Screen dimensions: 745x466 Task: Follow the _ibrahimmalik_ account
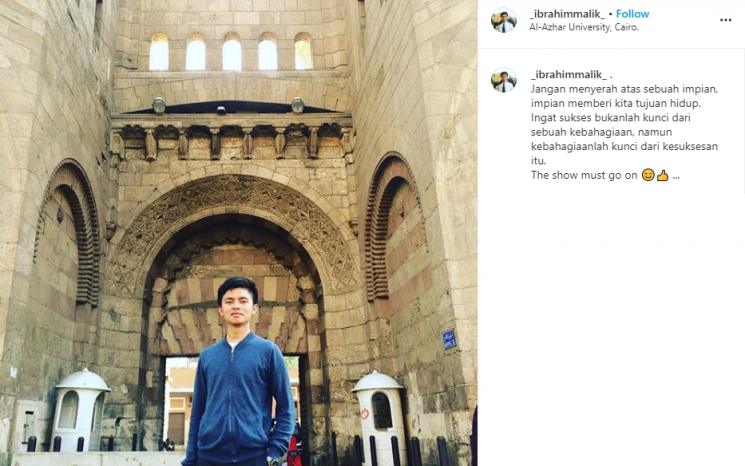pyautogui.click(x=632, y=14)
